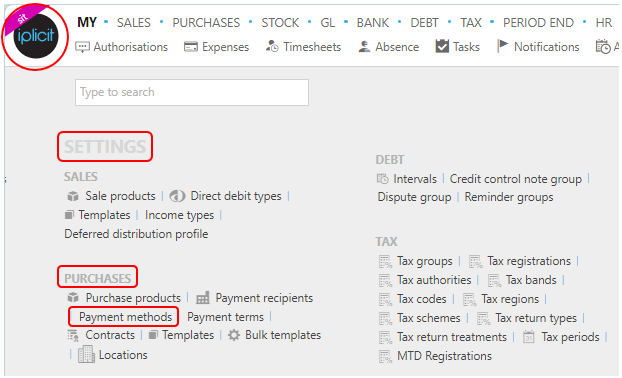Click the Purchases Templates icon
This screenshot has width=622, height=378.
(x=153, y=335)
